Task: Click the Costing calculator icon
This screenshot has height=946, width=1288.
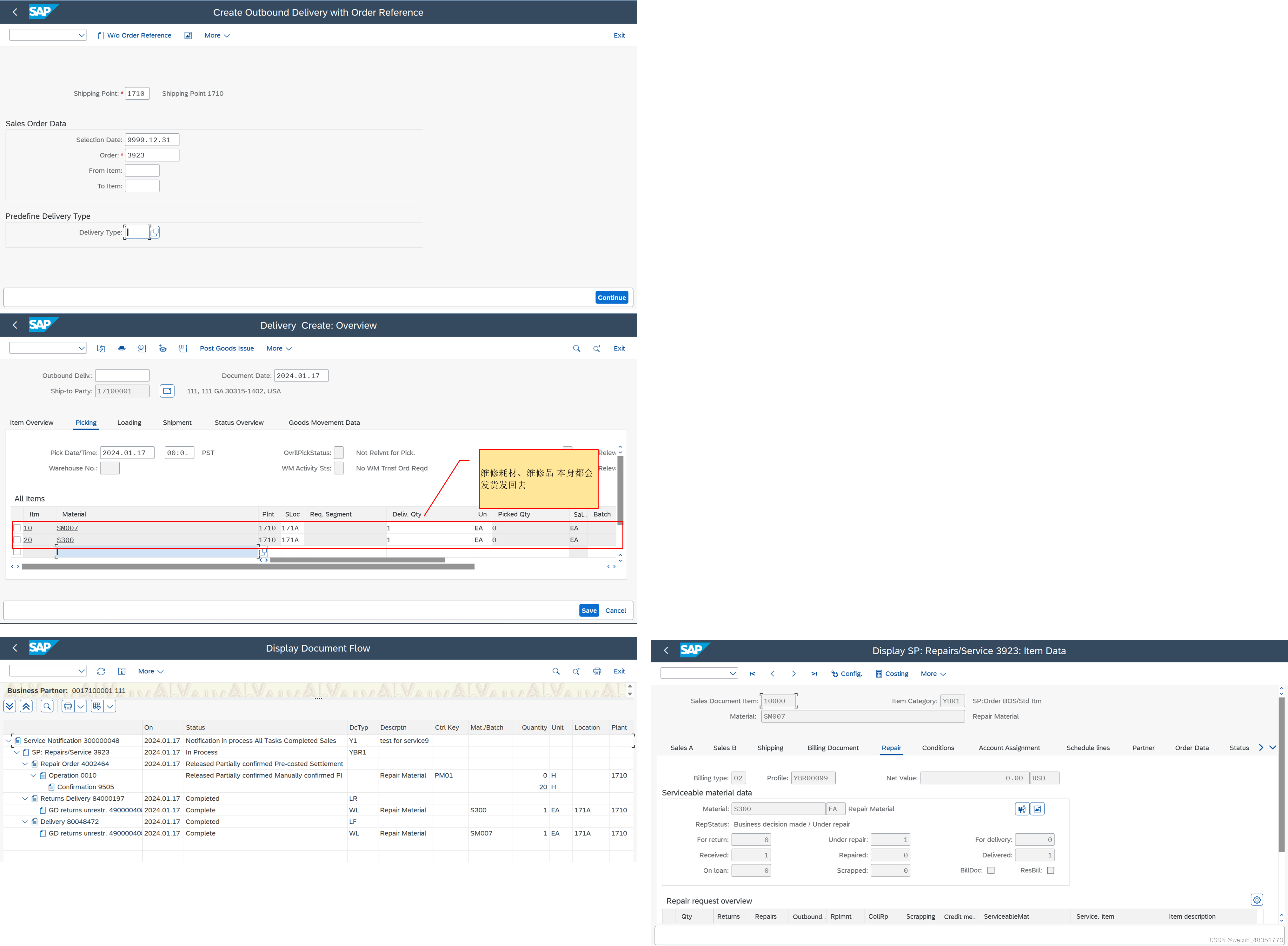Action: (879, 673)
